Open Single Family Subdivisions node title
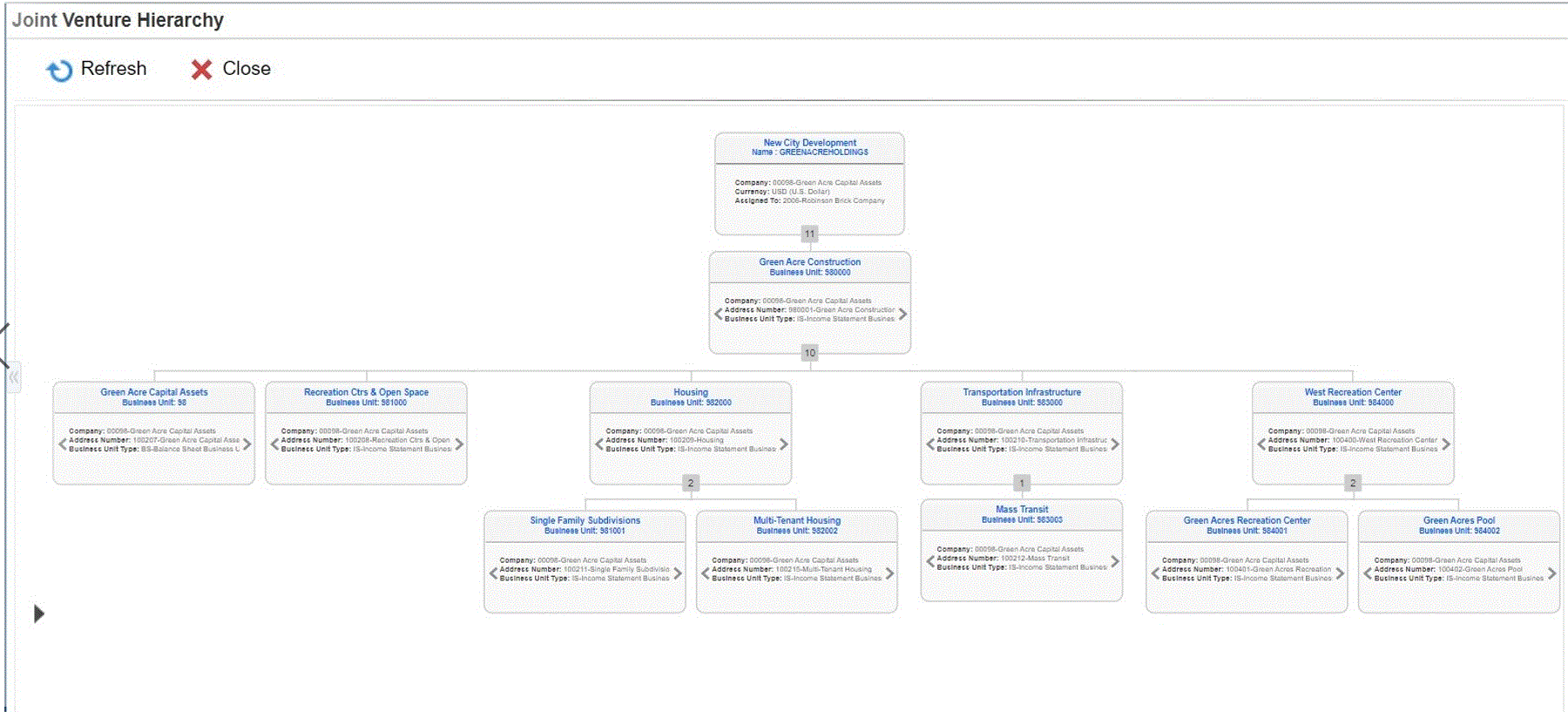The height and width of the screenshot is (725, 1568). coord(585,520)
